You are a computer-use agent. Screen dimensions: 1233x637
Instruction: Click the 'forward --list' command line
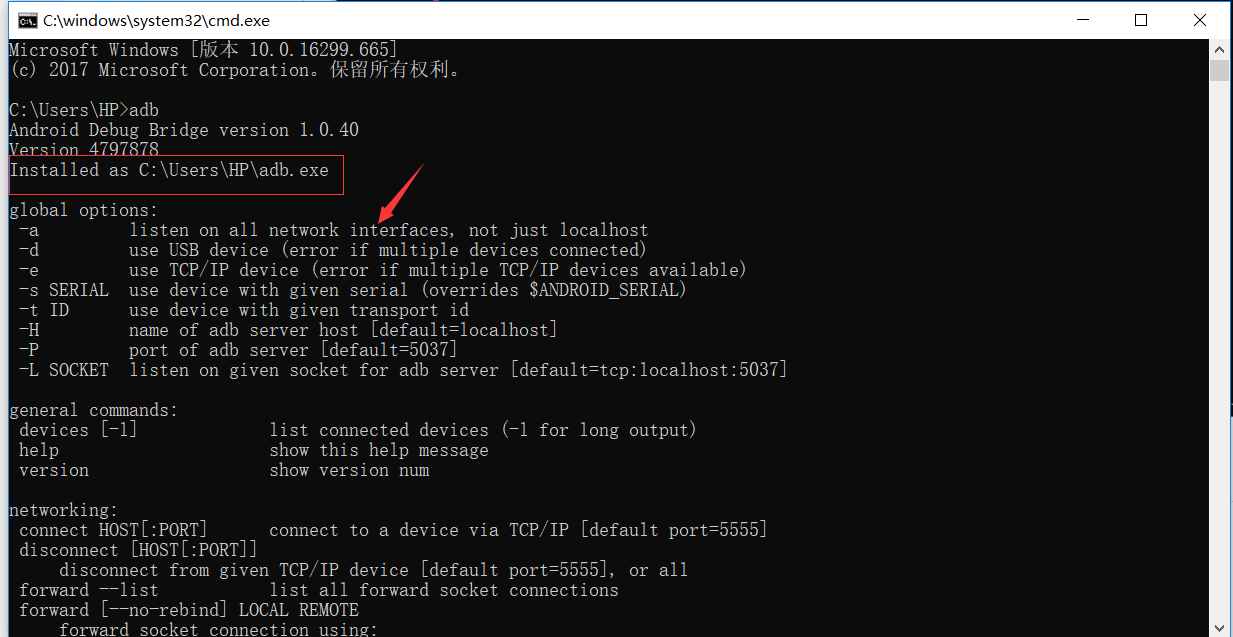pos(85,589)
